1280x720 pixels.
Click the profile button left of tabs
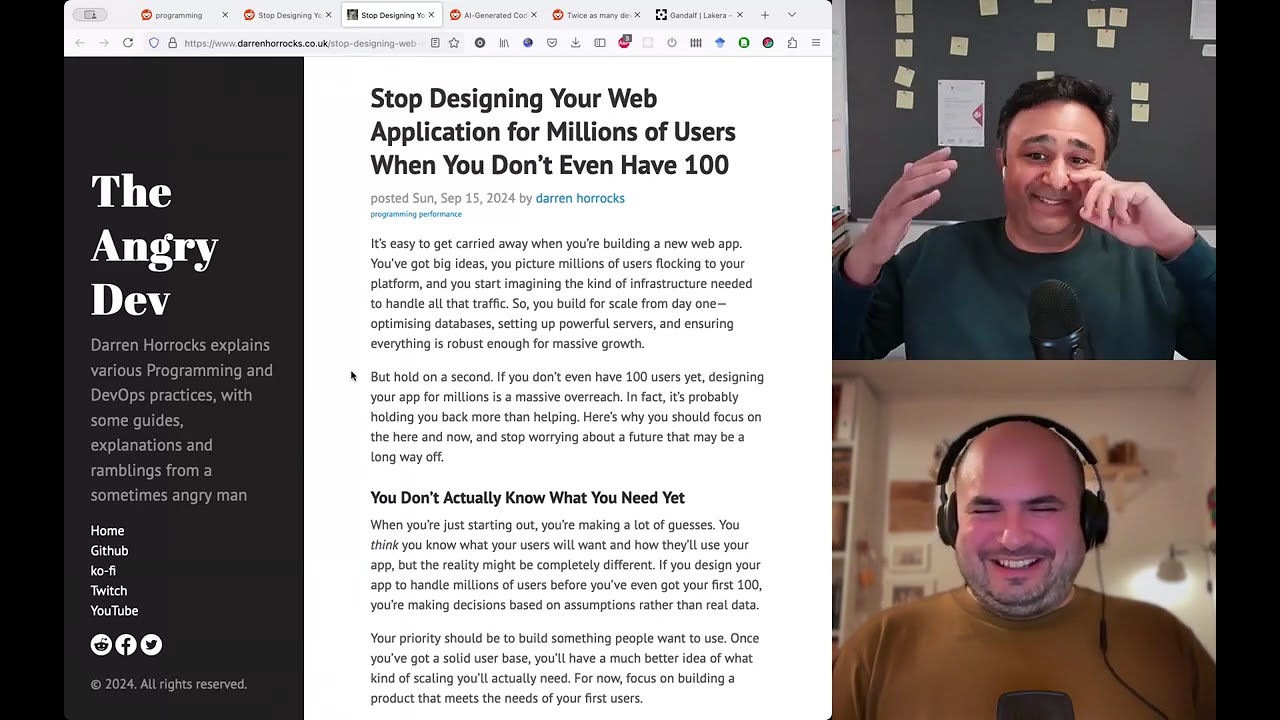[x=91, y=15]
